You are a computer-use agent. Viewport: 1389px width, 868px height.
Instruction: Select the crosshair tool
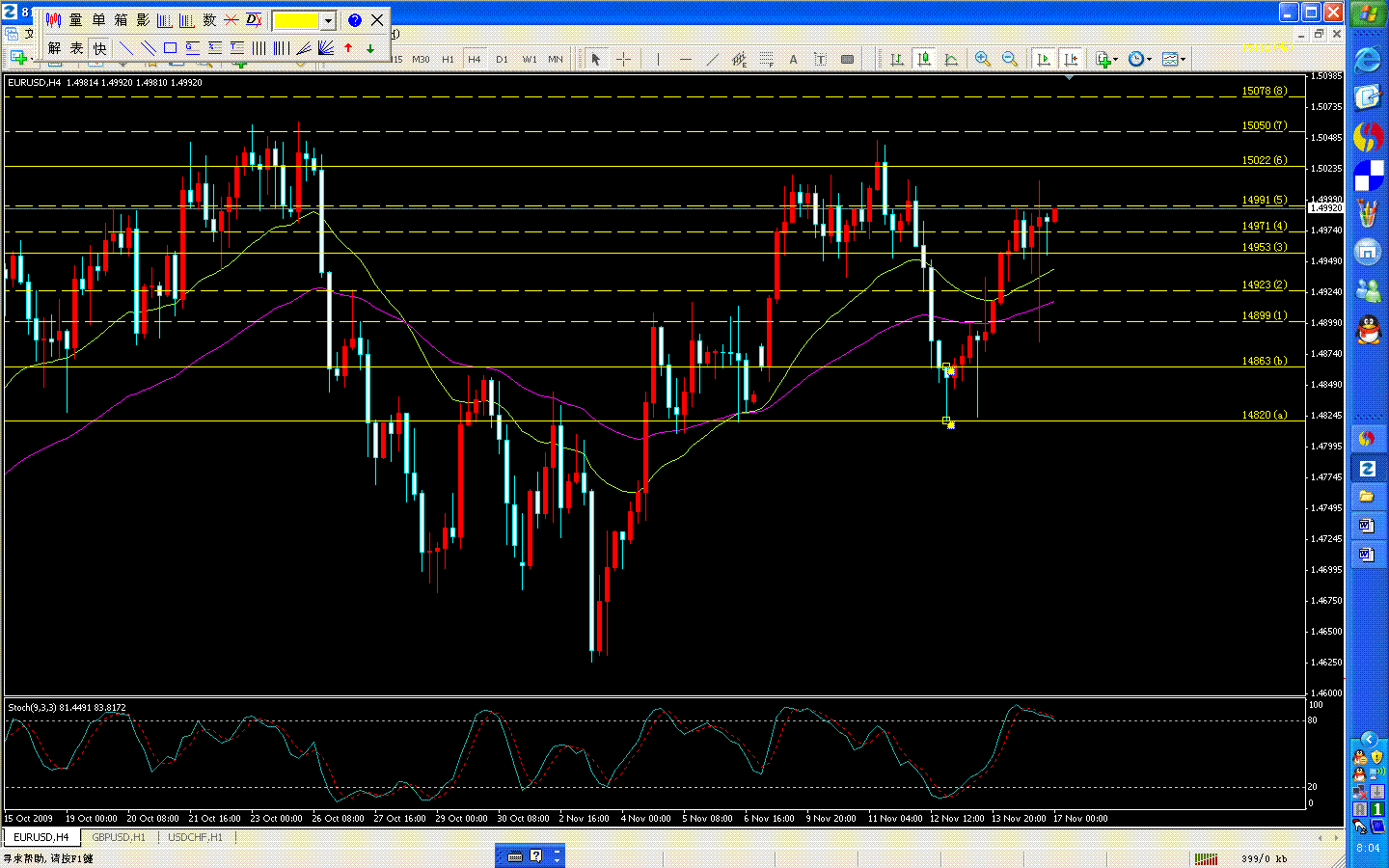coord(623,60)
